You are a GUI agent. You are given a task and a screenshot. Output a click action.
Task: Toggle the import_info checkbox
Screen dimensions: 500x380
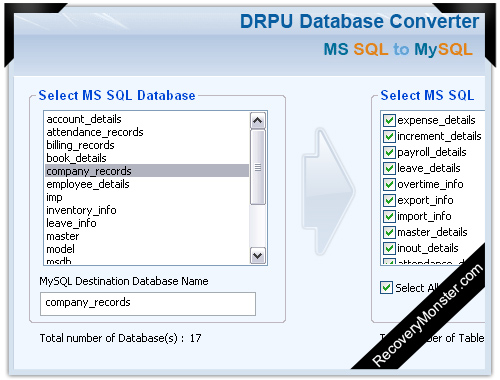[389, 216]
